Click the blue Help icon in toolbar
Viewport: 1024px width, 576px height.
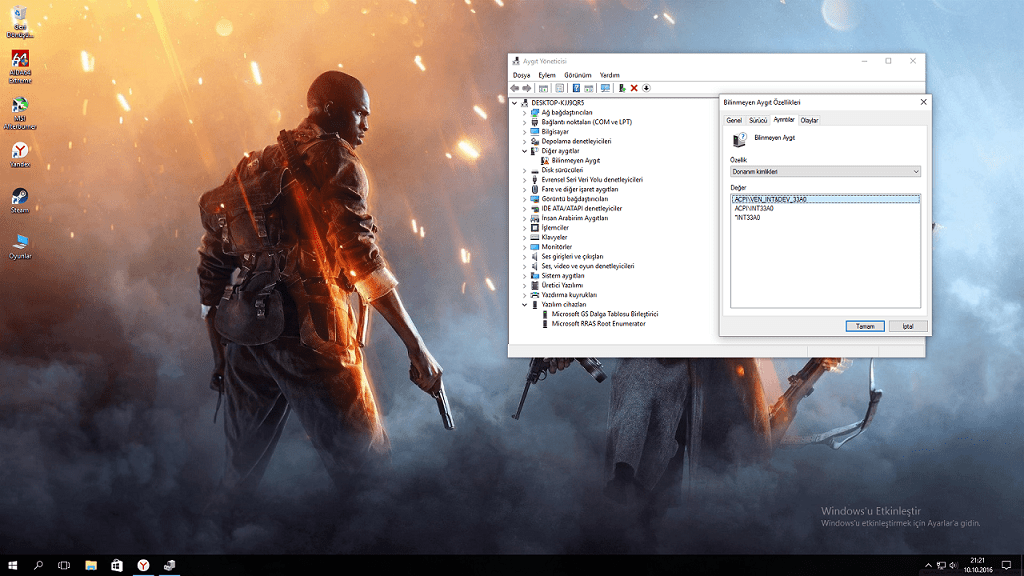(576, 88)
